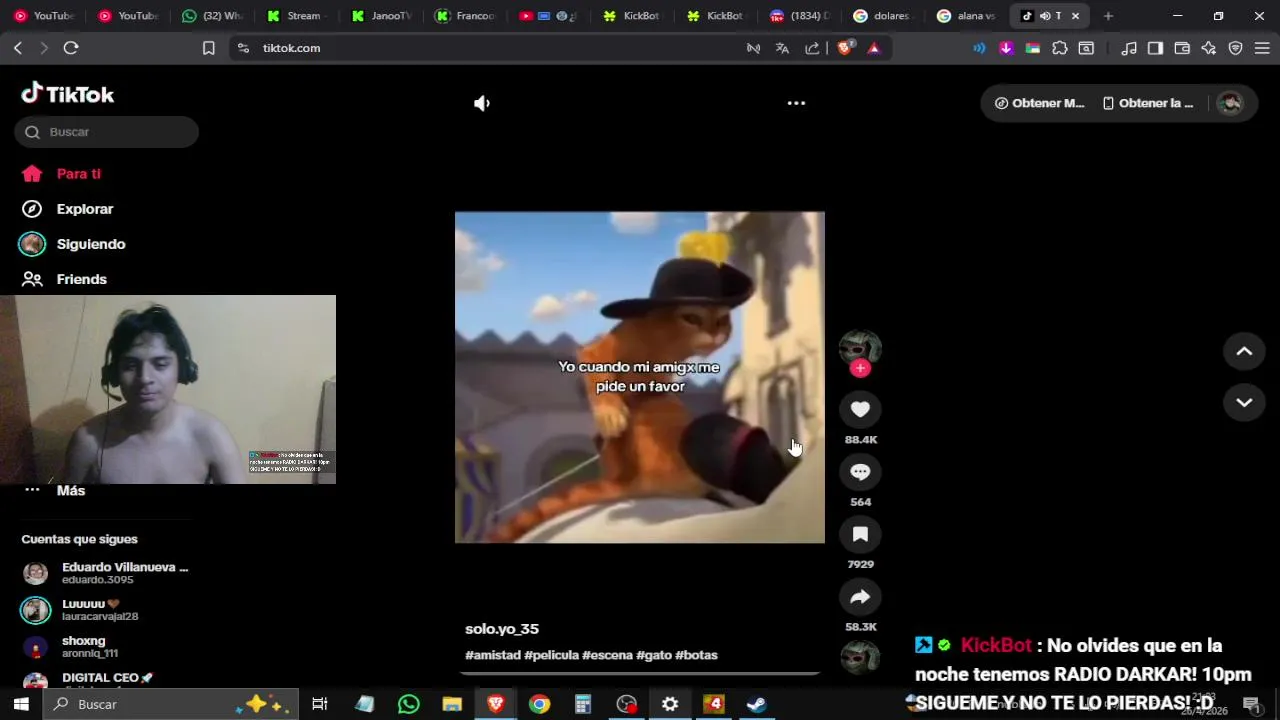The width and height of the screenshot is (1280, 720).
Task: Click the Obtener M... button
Action: tap(1040, 103)
